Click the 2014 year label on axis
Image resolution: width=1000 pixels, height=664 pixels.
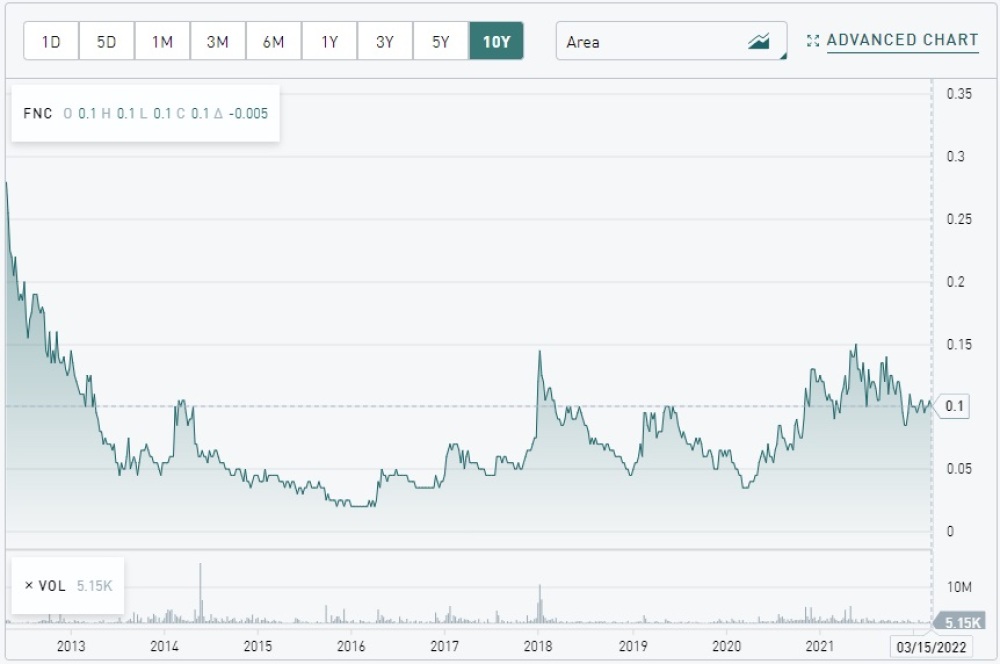(x=165, y=646)
